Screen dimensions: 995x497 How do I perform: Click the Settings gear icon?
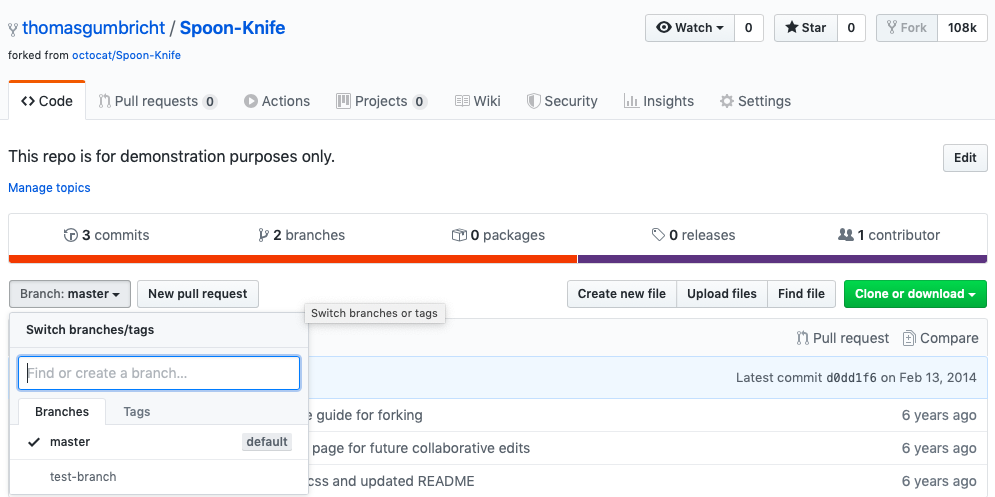(727, 101)
